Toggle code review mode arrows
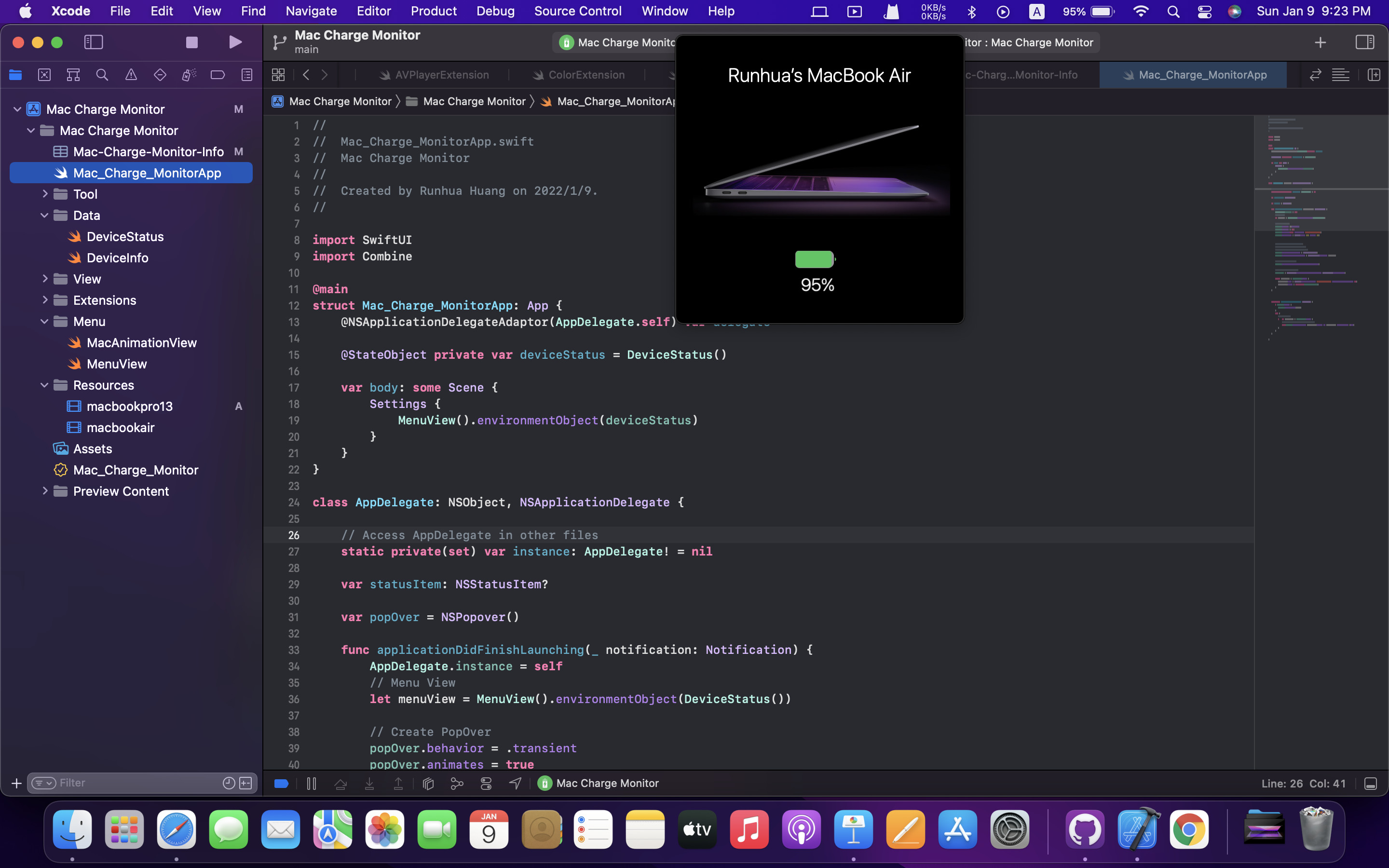This screenshot has width=1389, height=868. coord(1316,75)
